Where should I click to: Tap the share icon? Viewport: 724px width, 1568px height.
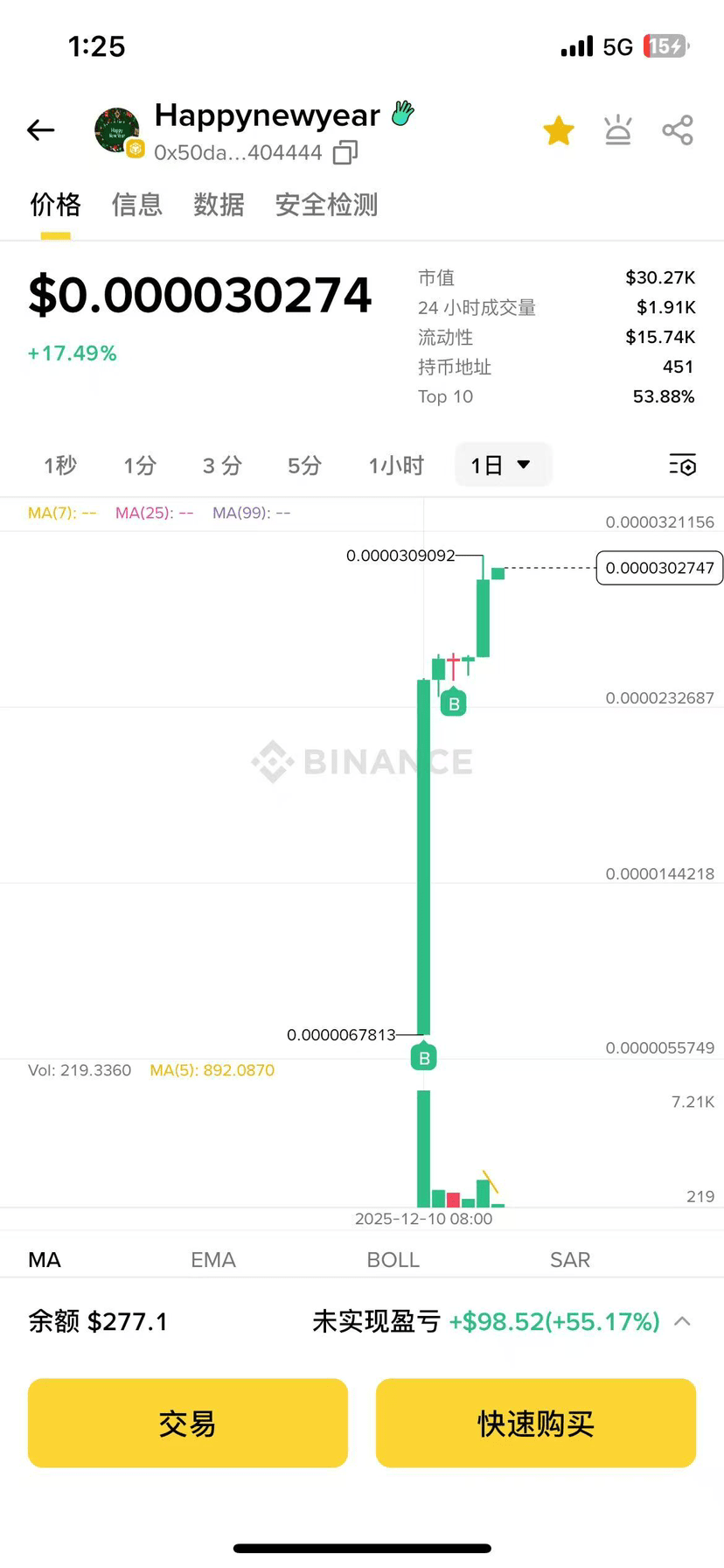(x=678, y=131)
